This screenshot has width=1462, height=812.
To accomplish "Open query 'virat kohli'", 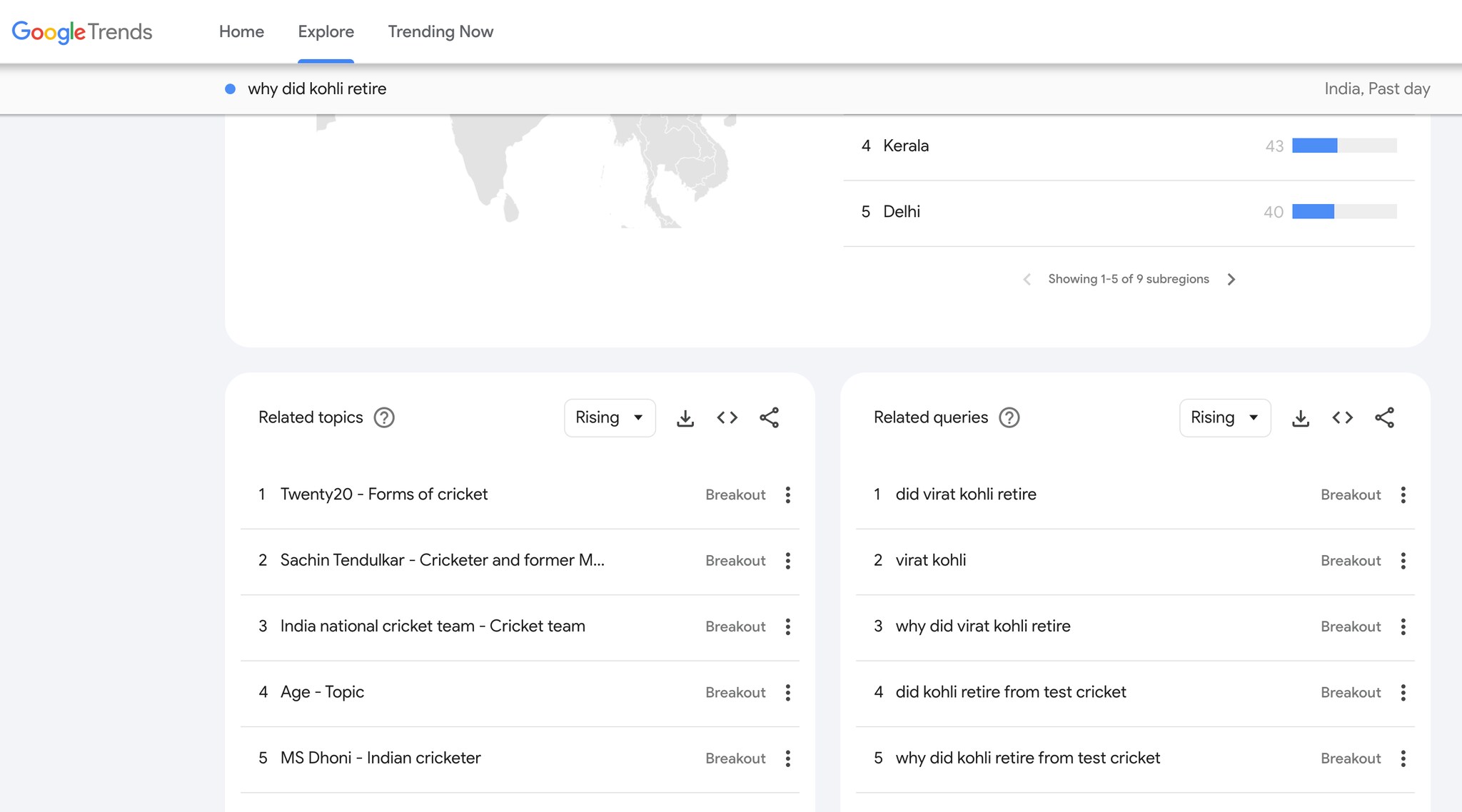I will pos(931,560).
